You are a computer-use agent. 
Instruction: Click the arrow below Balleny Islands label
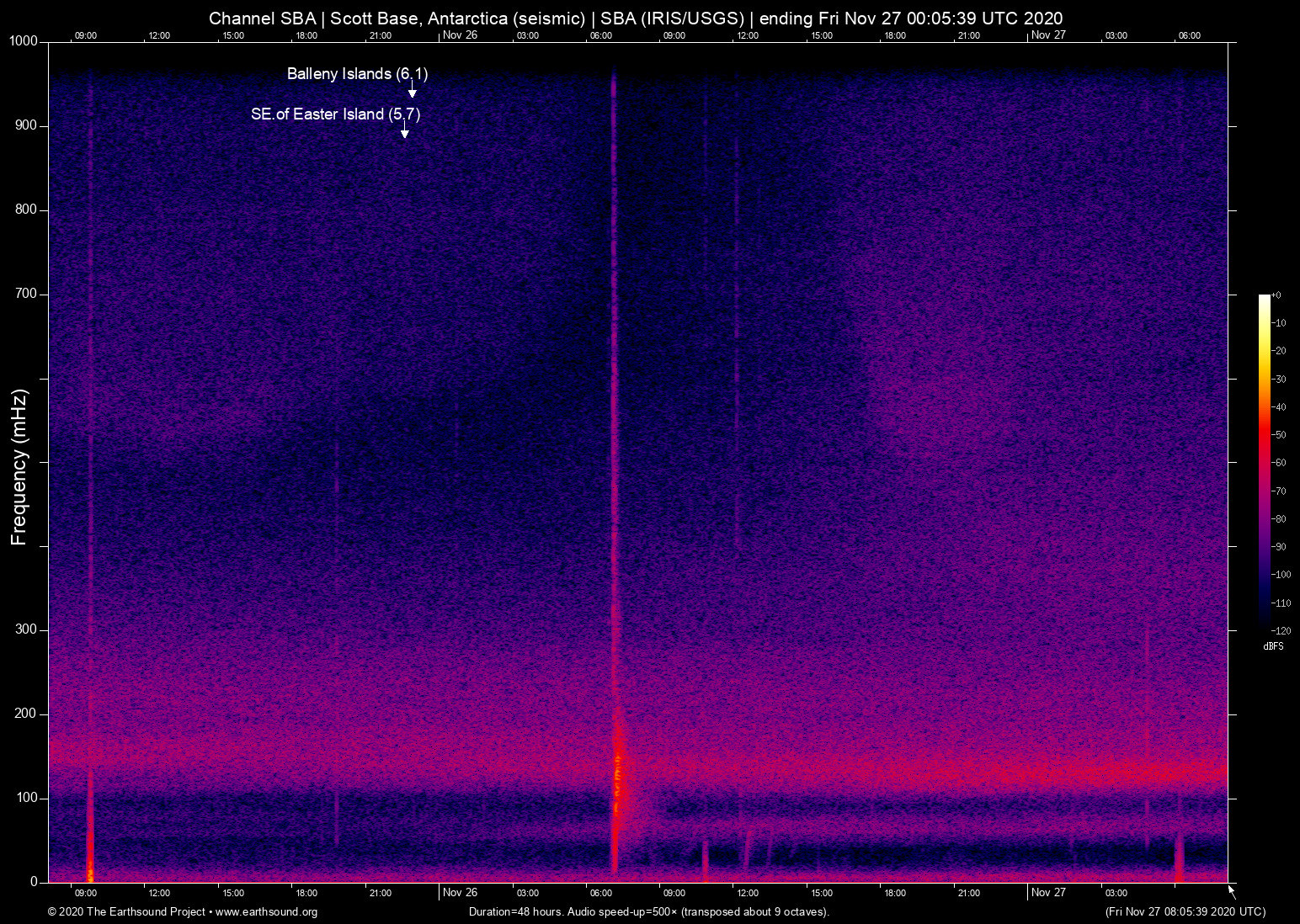pyautogui.click(x=412, y=90)
